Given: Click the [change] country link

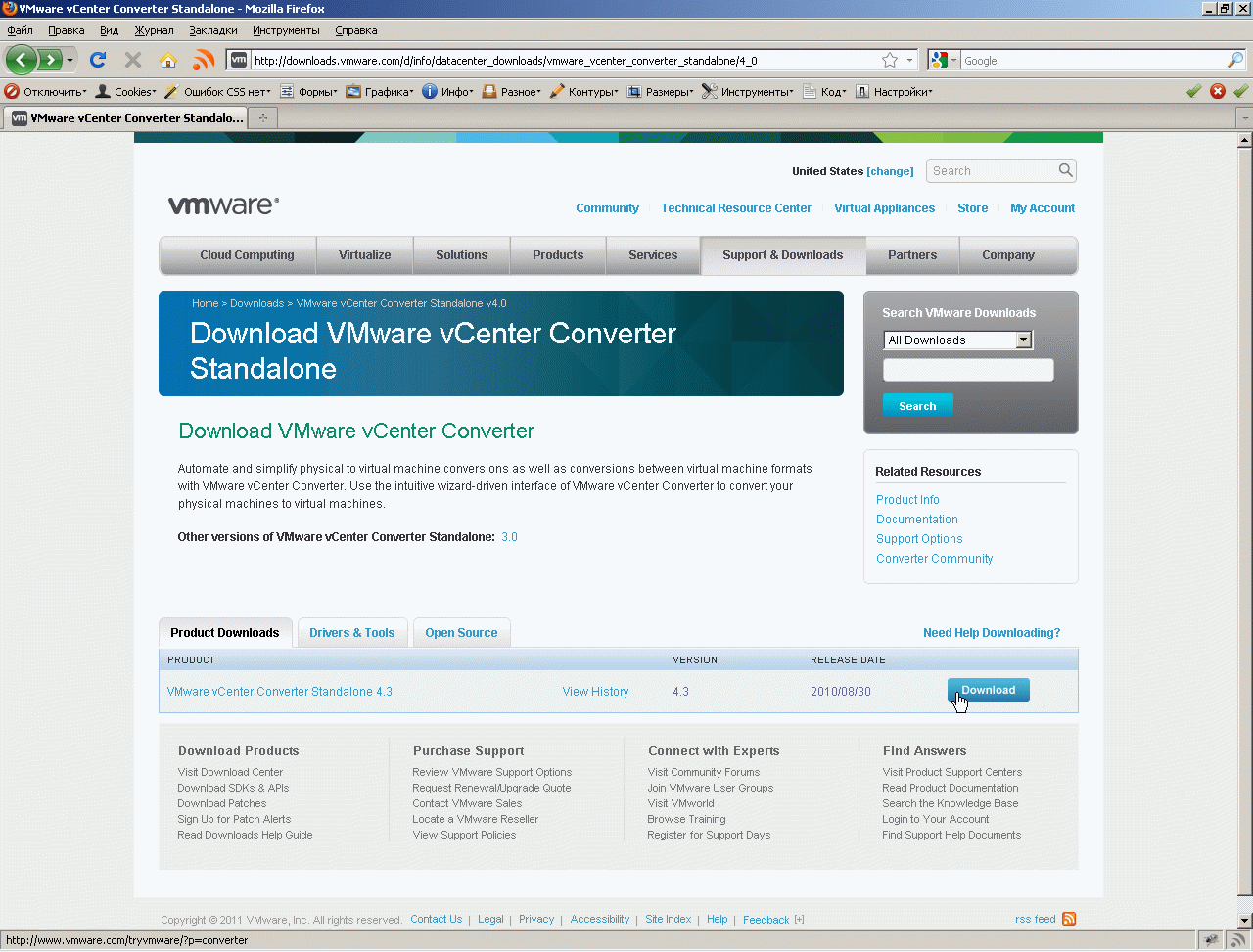Looking at the screenshot, I should point(890,171).
